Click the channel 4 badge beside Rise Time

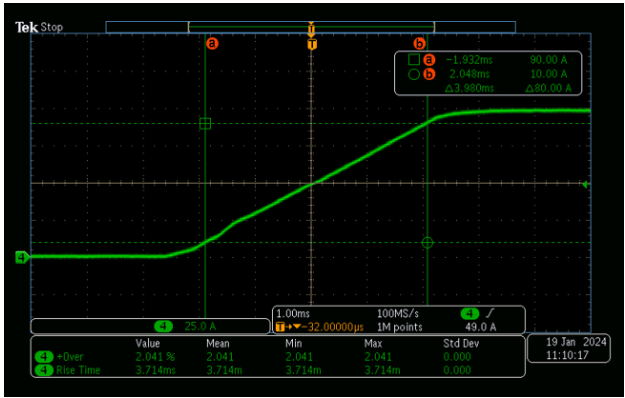(x=45, y=371)
